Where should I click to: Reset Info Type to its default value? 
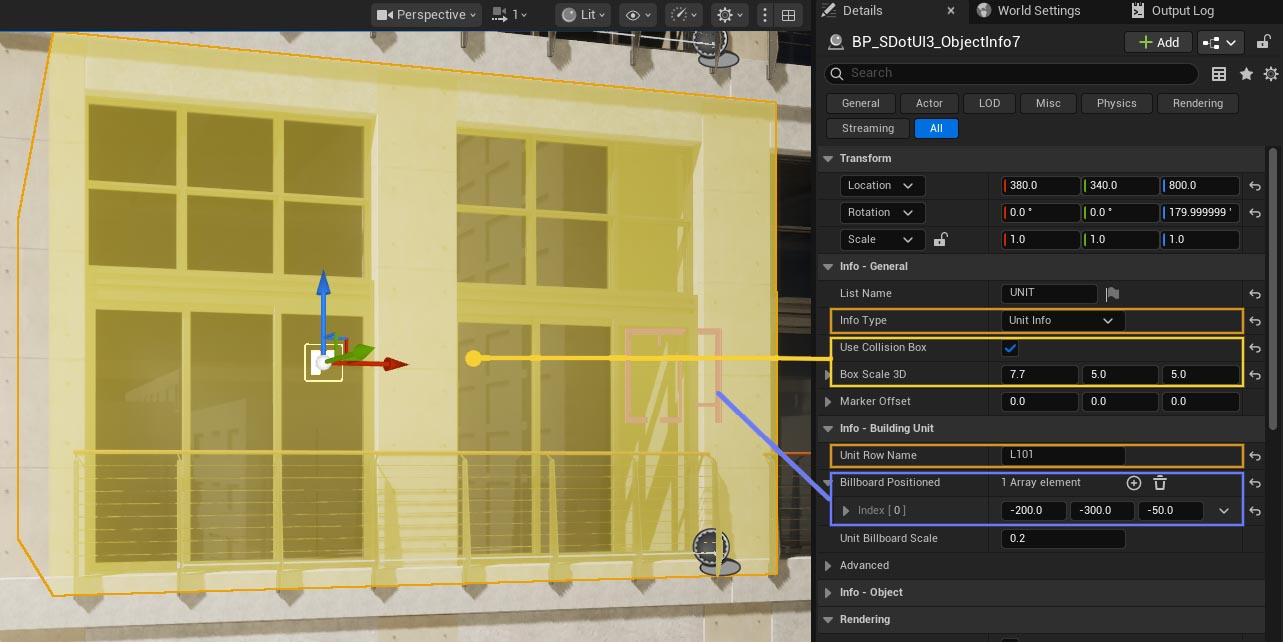pos(1254,321)
